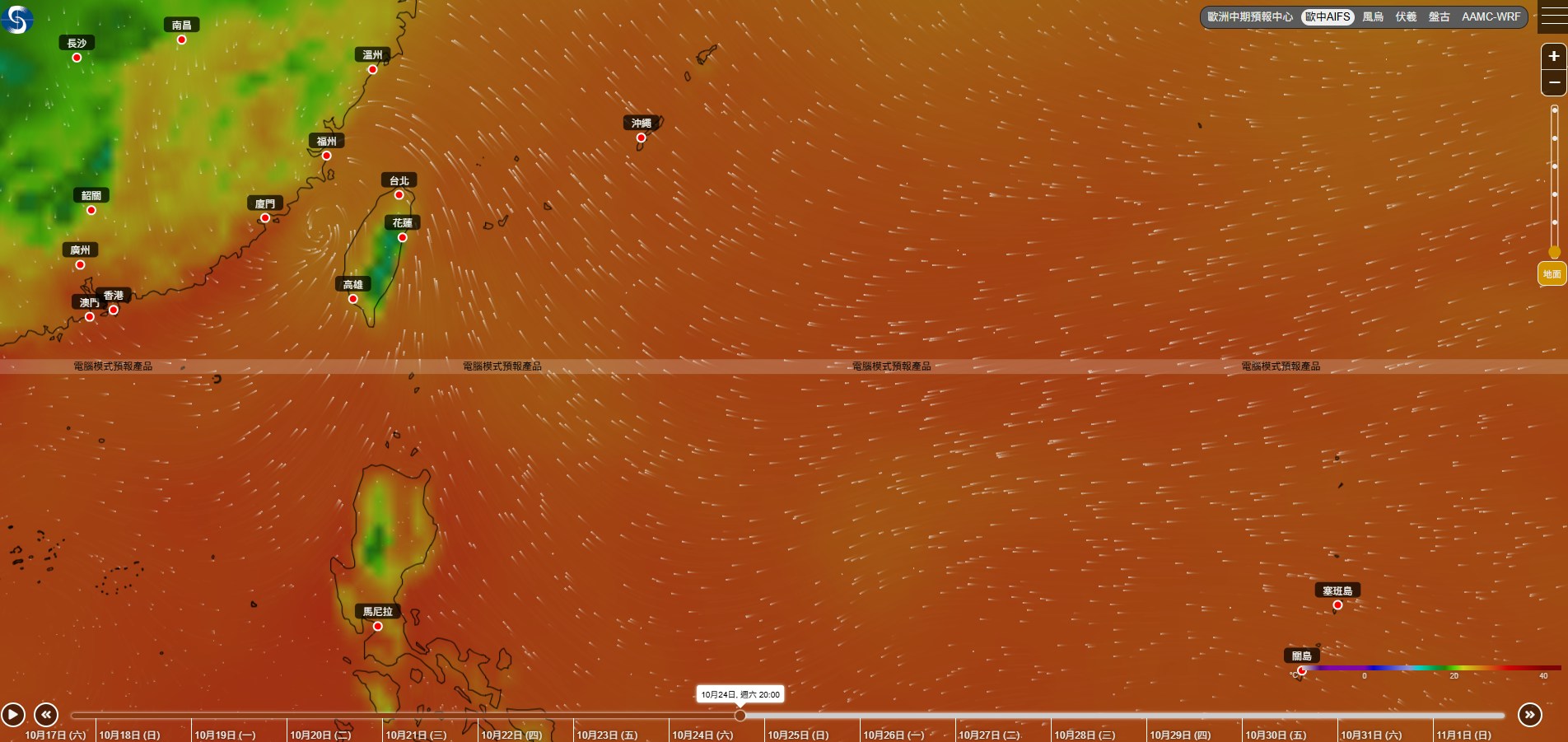Click the 關島 location marker
This screenshot has width=1568, height=742.
(x=1302, y=670)
